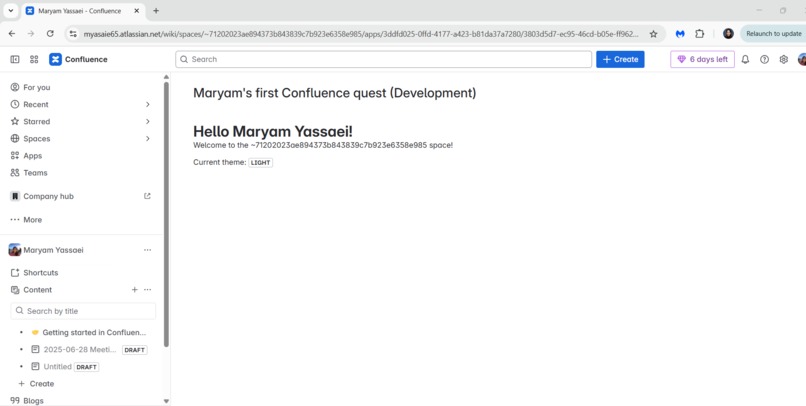806x406 pixels.
Task: Open the Malwarebytes extension icon
Action: coord(680,34)
